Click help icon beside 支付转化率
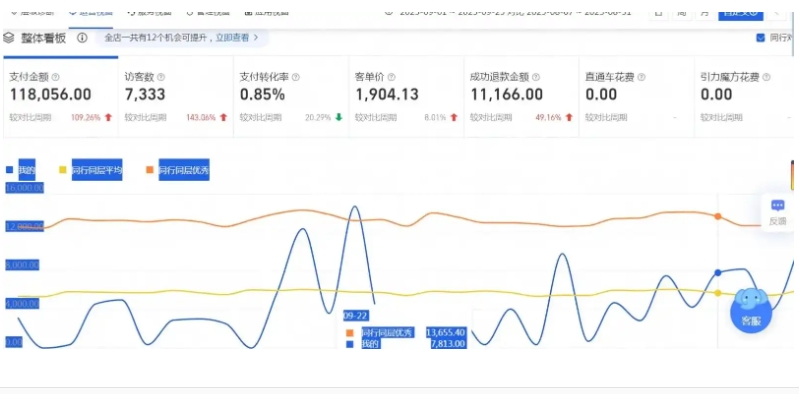Screen dimensions: 799x394 tap(296, 77)
